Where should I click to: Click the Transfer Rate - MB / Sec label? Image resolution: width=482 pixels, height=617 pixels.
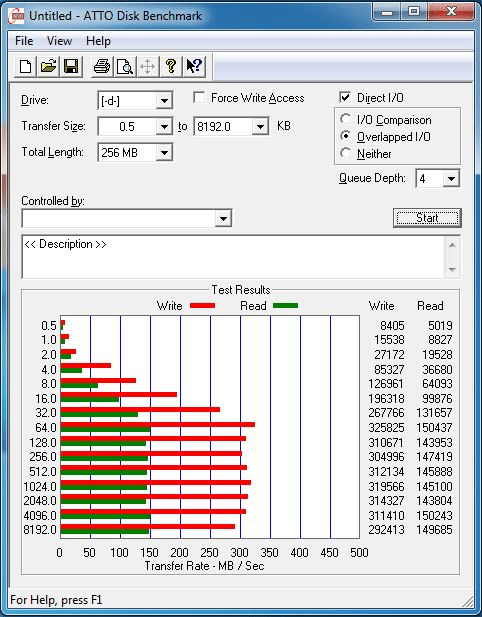pos(204,566)
